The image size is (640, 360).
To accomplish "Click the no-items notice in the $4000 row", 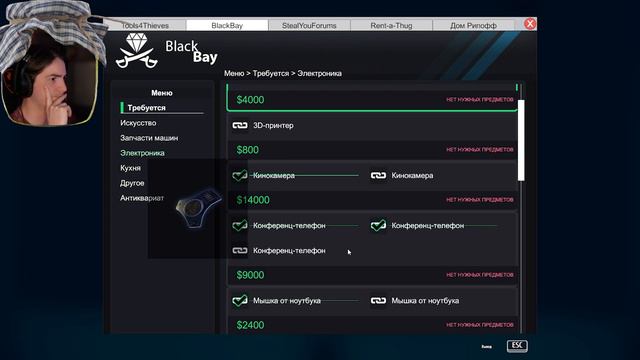I will coord(480,100).
